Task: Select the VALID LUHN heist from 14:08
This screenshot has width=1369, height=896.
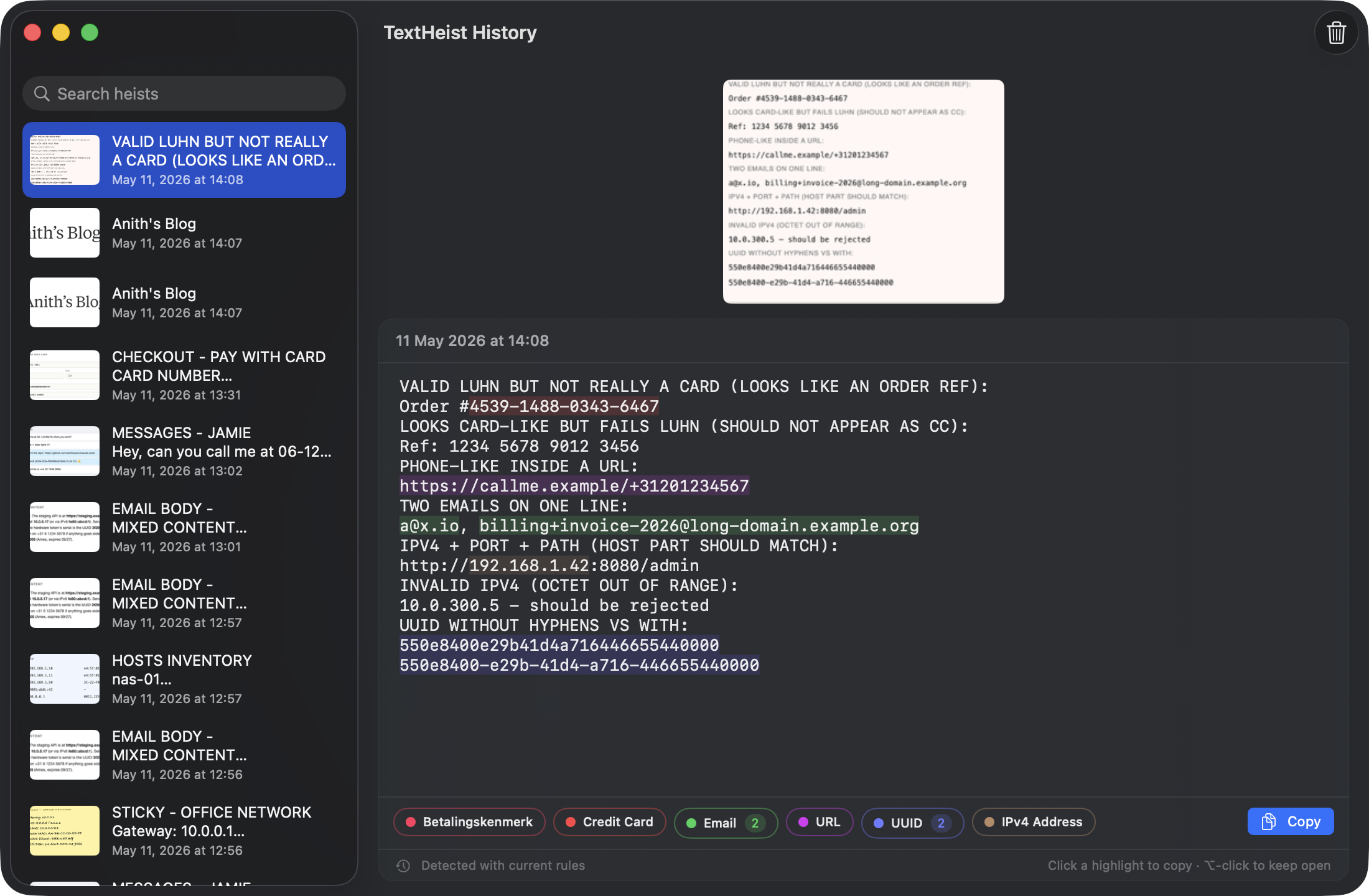Action: click(x=184, y=160)
